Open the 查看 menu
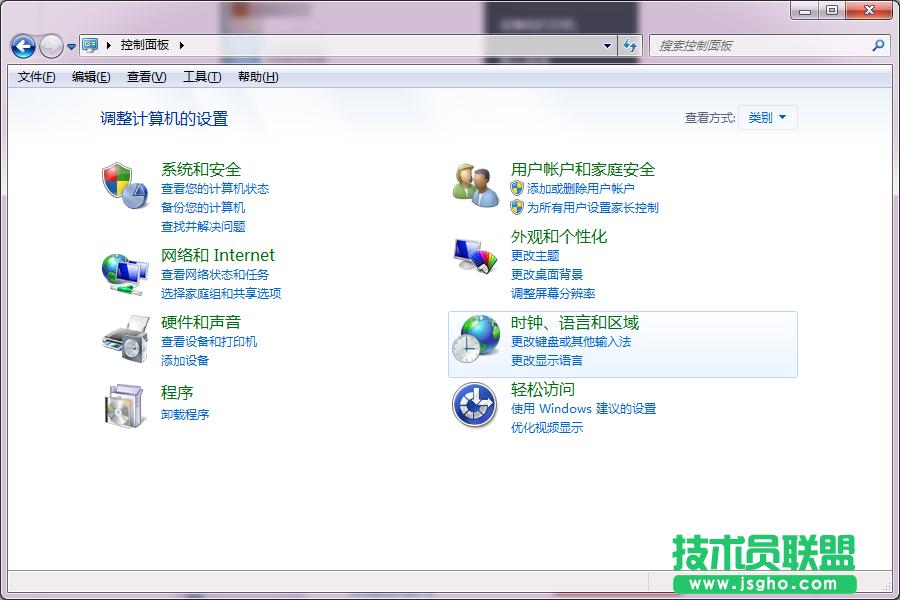 click(145, 77)
